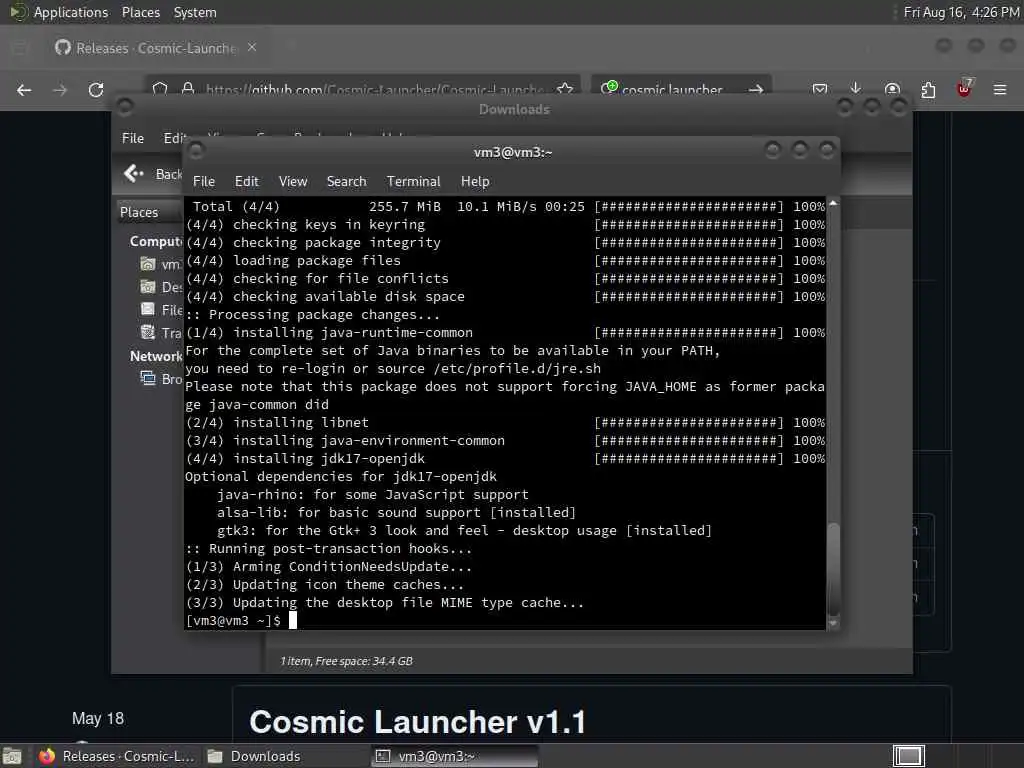Select Network heading in Downloads sidebar

[x=156, y=357]
